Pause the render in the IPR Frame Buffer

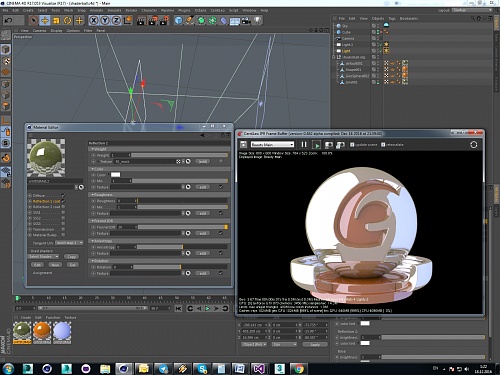point(304,144)
